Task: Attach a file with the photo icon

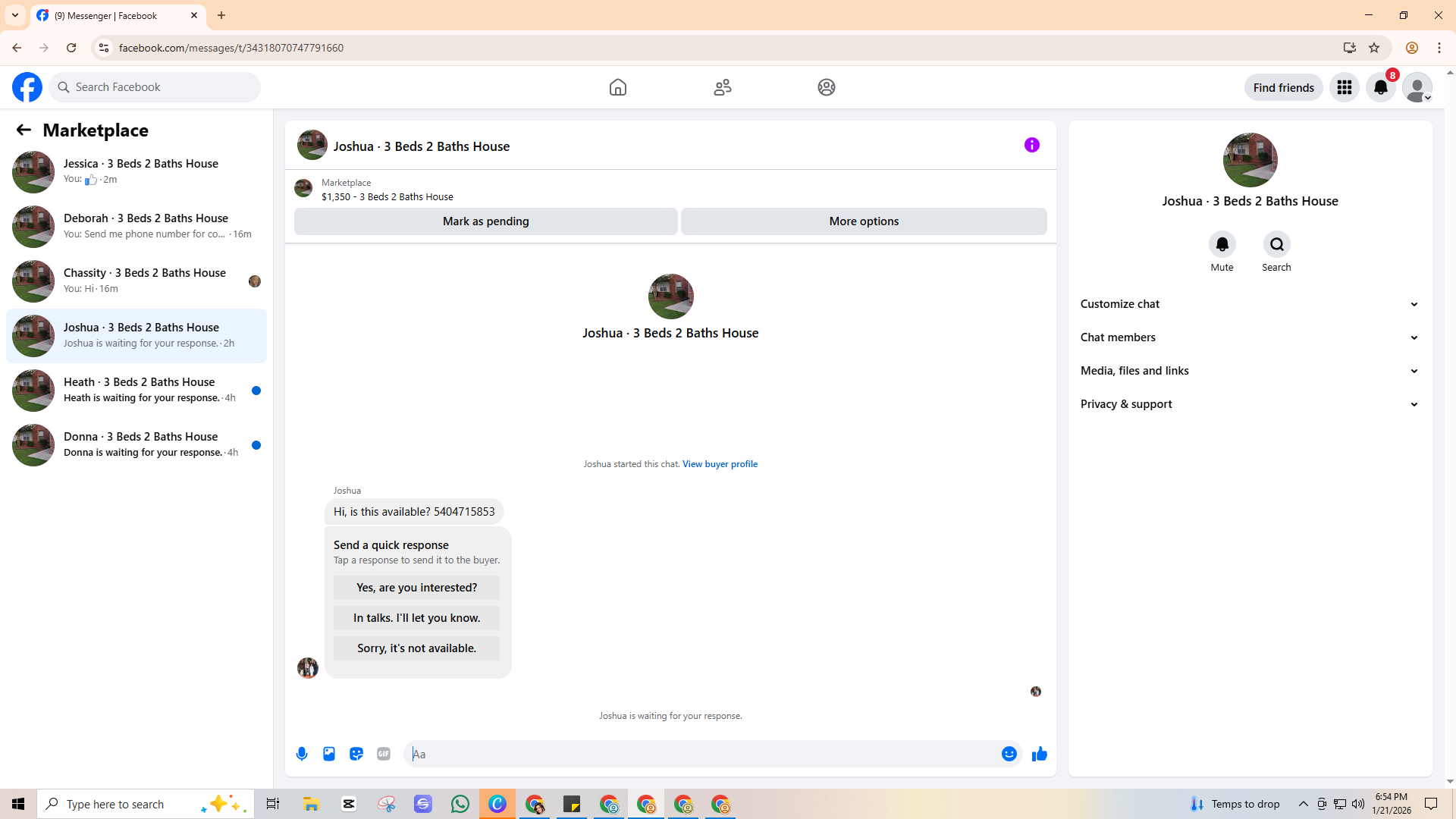Action: coord(329,754)
